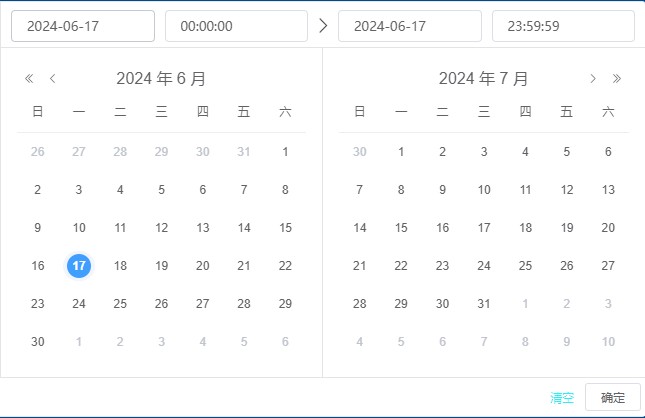Select July 10 in right calendar
The height and width of the screenshot is (418, 645).
(x=484, y=190)
